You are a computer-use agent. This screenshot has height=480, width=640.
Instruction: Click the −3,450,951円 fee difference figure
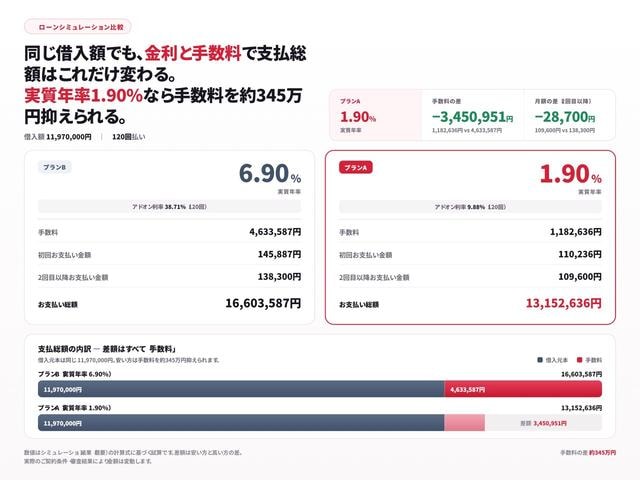pos(472,117)
